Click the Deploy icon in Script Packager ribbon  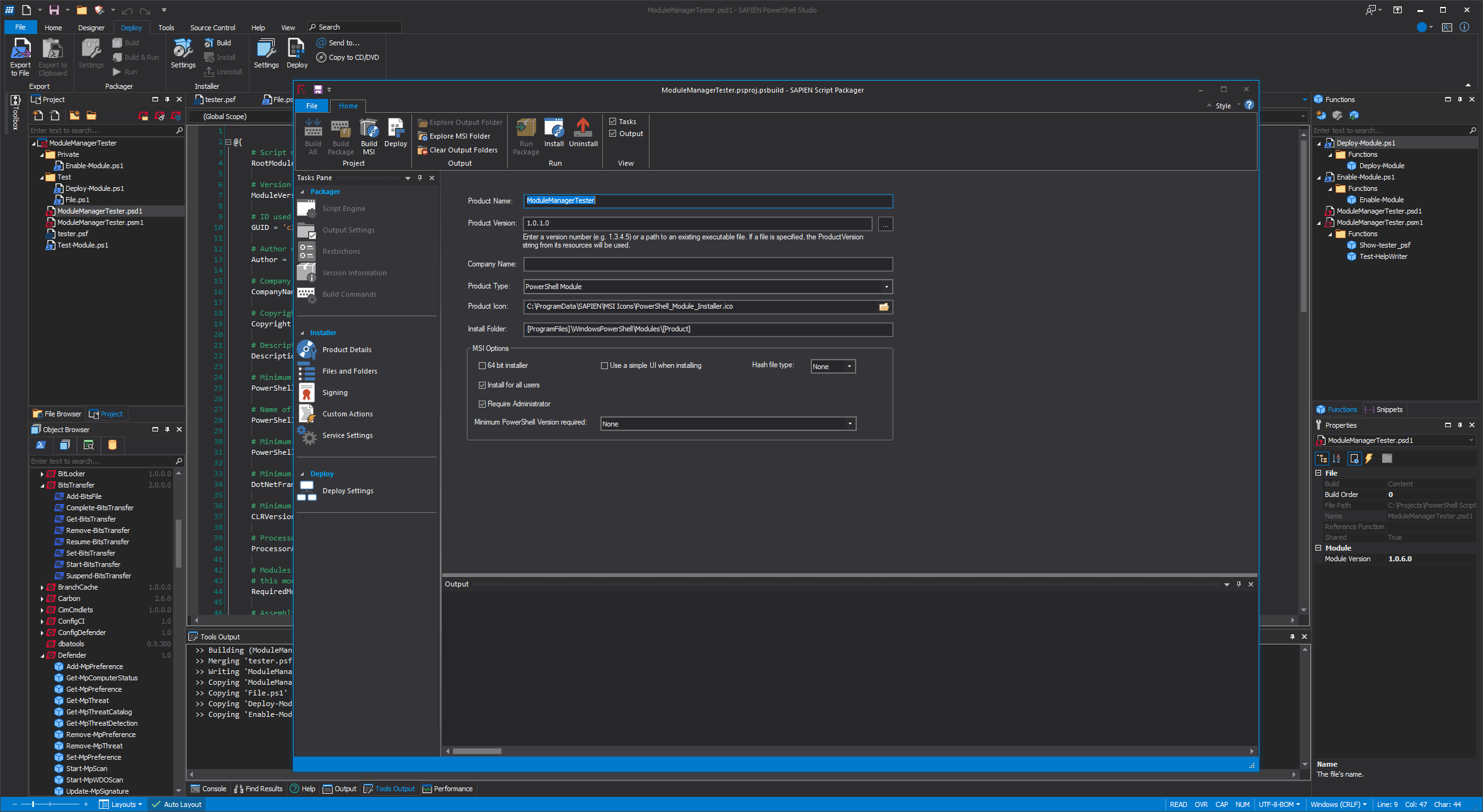pyautogui.click(x=396, y=133)
